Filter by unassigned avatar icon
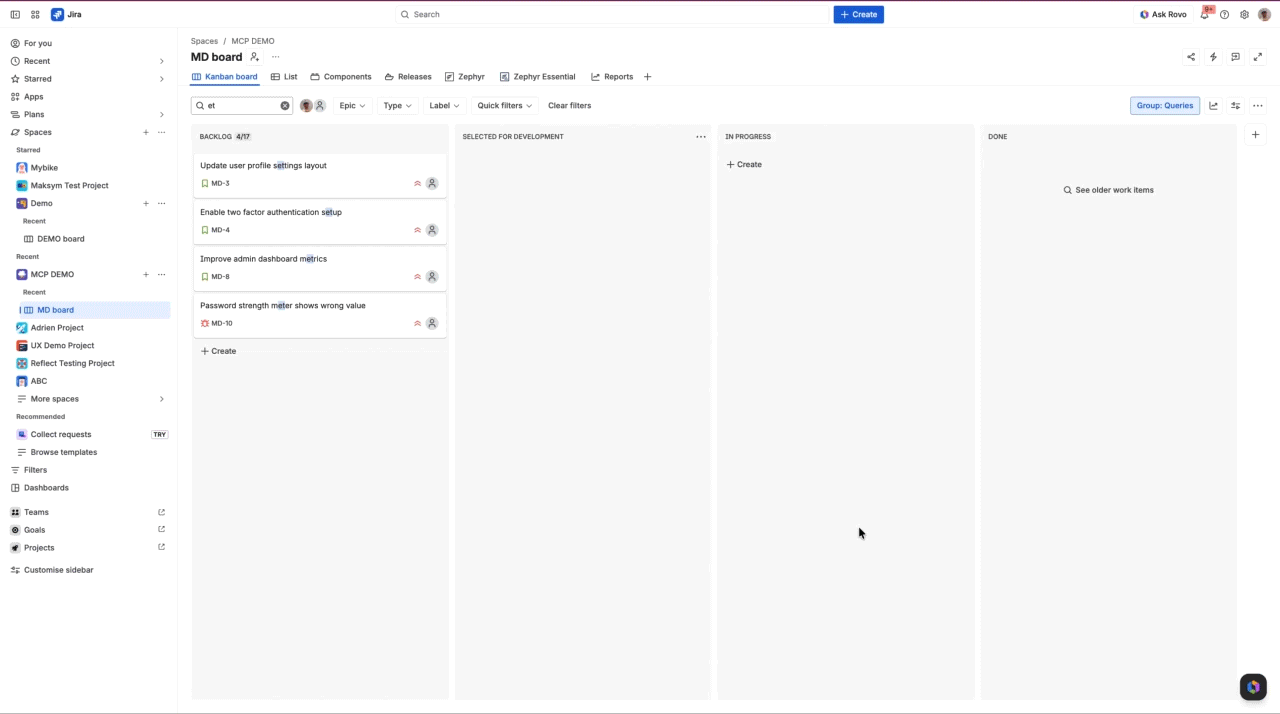This screenshot has width=1280, height=714. (320, 106)
